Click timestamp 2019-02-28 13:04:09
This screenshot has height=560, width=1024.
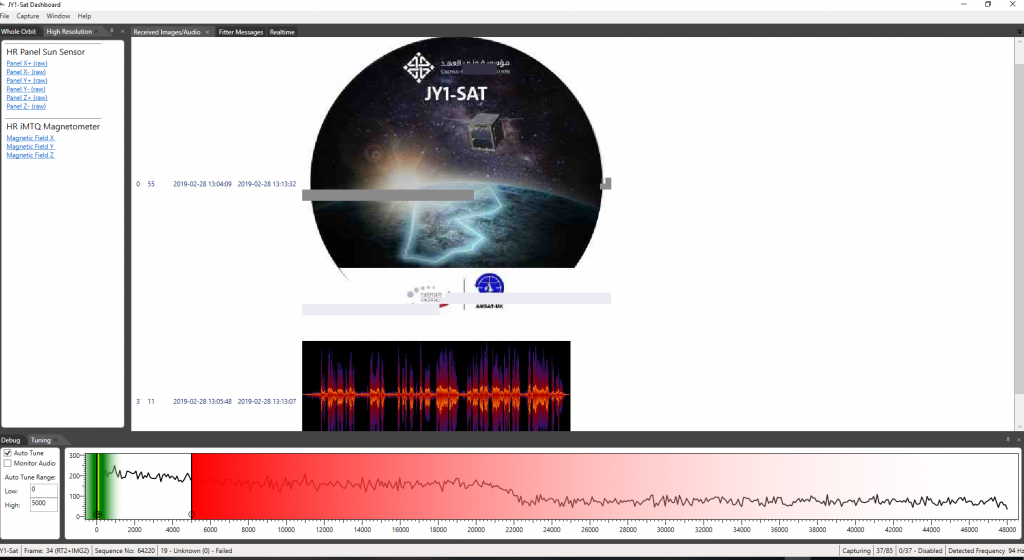click(202, 184)
